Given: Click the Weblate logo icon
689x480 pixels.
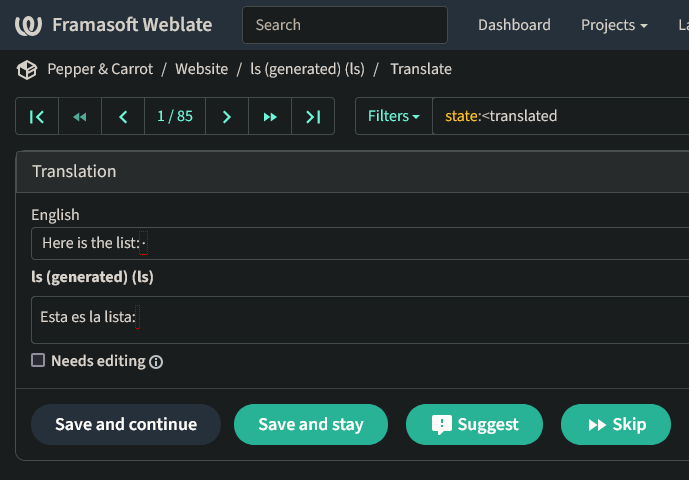Looking at the screenshot, I should (28, 25).
